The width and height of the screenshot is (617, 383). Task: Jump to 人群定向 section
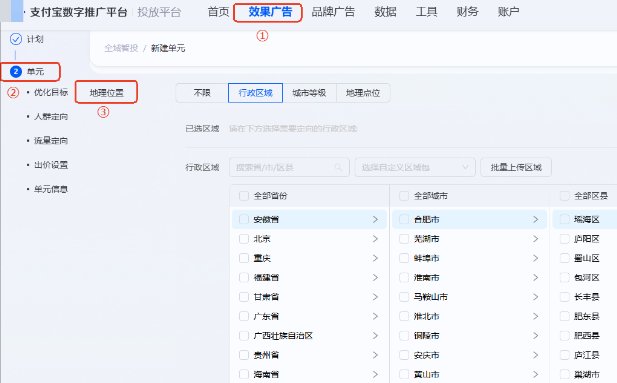51,117
